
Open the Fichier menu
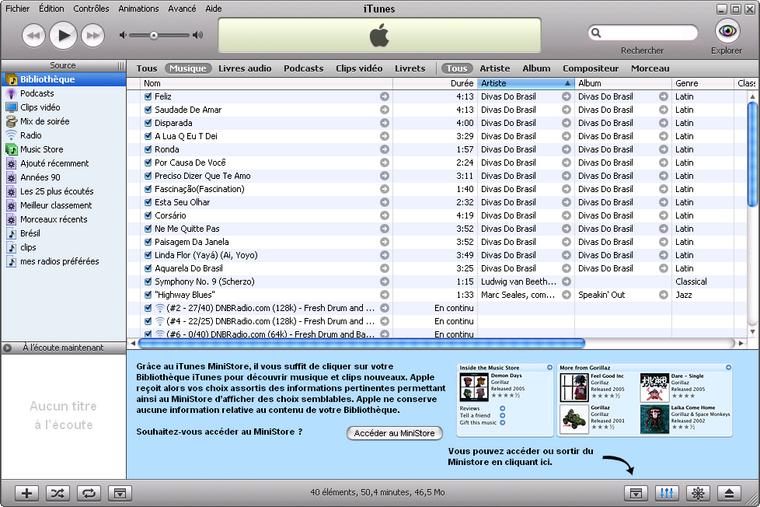(x=17, y=9)
